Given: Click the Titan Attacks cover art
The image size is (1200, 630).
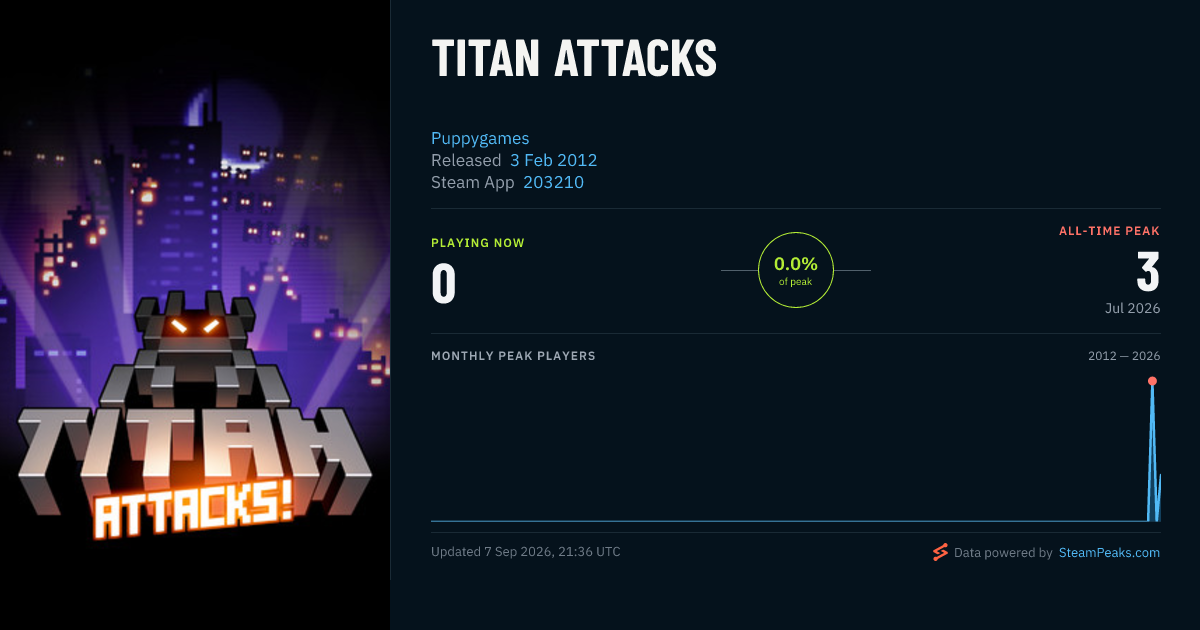Looking at the screenshot, I should [195, 315].
